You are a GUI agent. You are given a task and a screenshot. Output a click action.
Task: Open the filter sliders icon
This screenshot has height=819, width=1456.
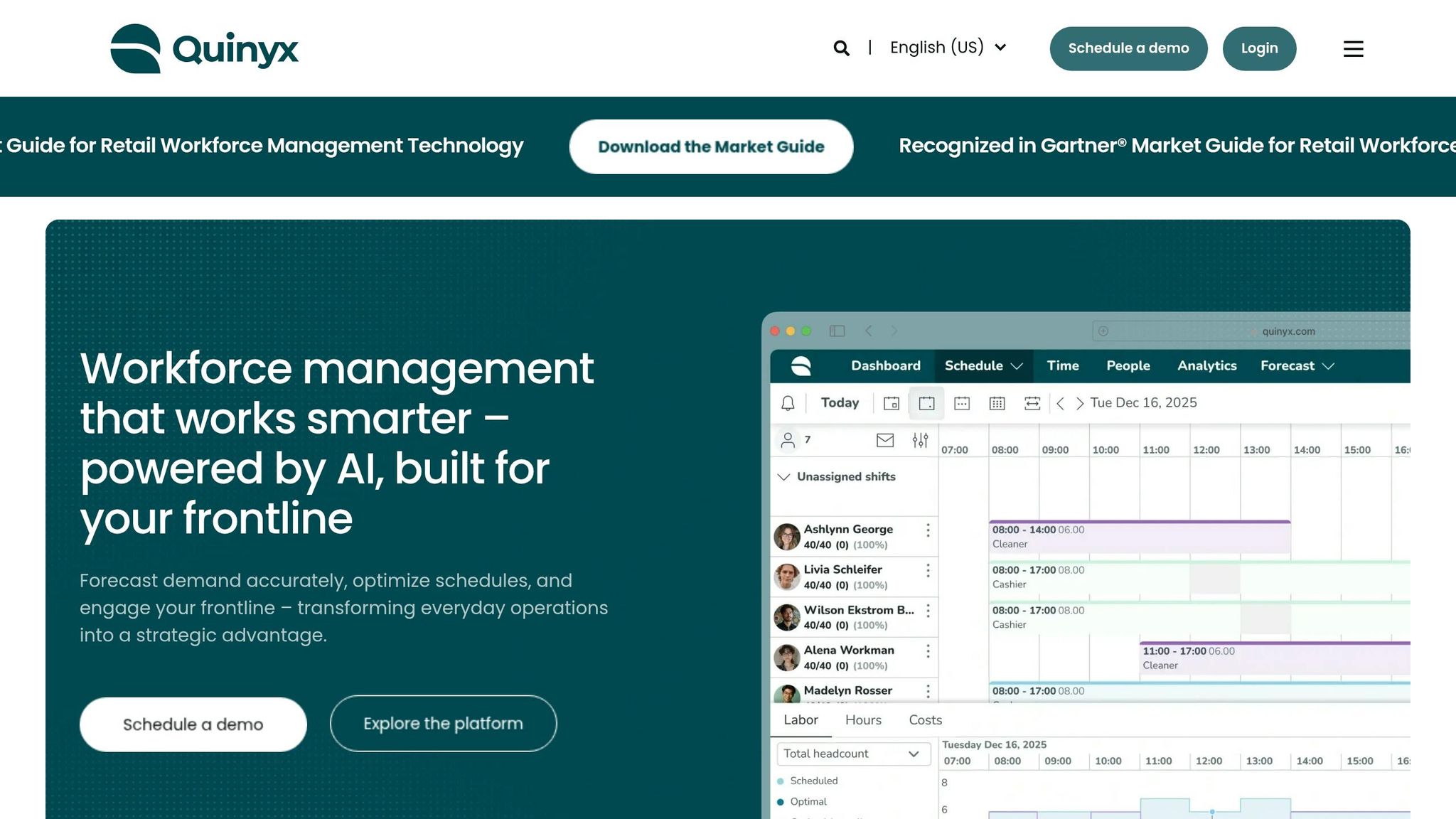[x=920, y=440]
